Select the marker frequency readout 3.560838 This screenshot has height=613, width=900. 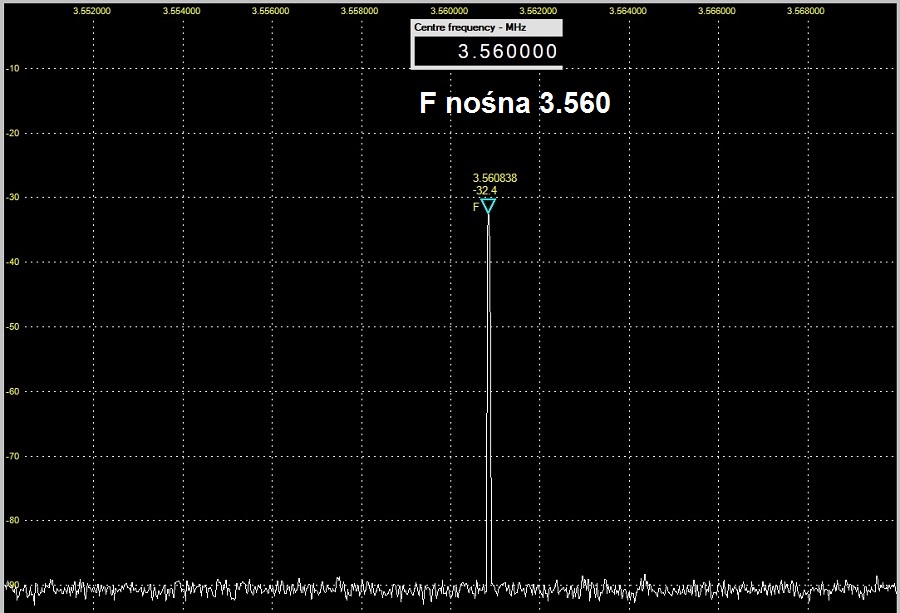click(494, 178)
